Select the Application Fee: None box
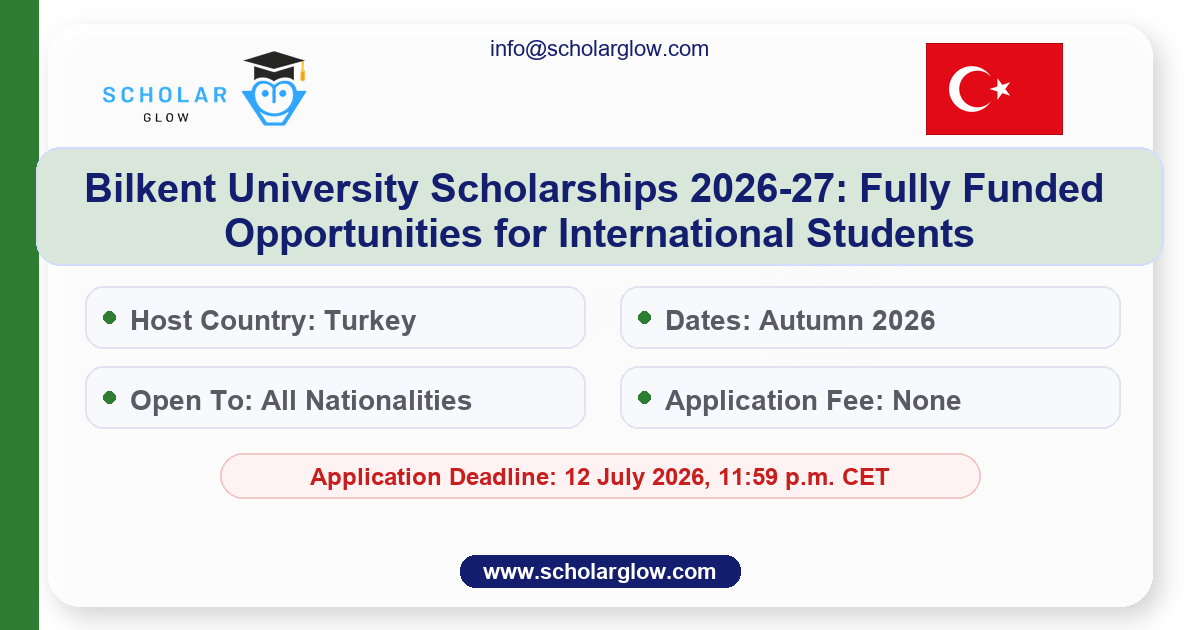 870,399
